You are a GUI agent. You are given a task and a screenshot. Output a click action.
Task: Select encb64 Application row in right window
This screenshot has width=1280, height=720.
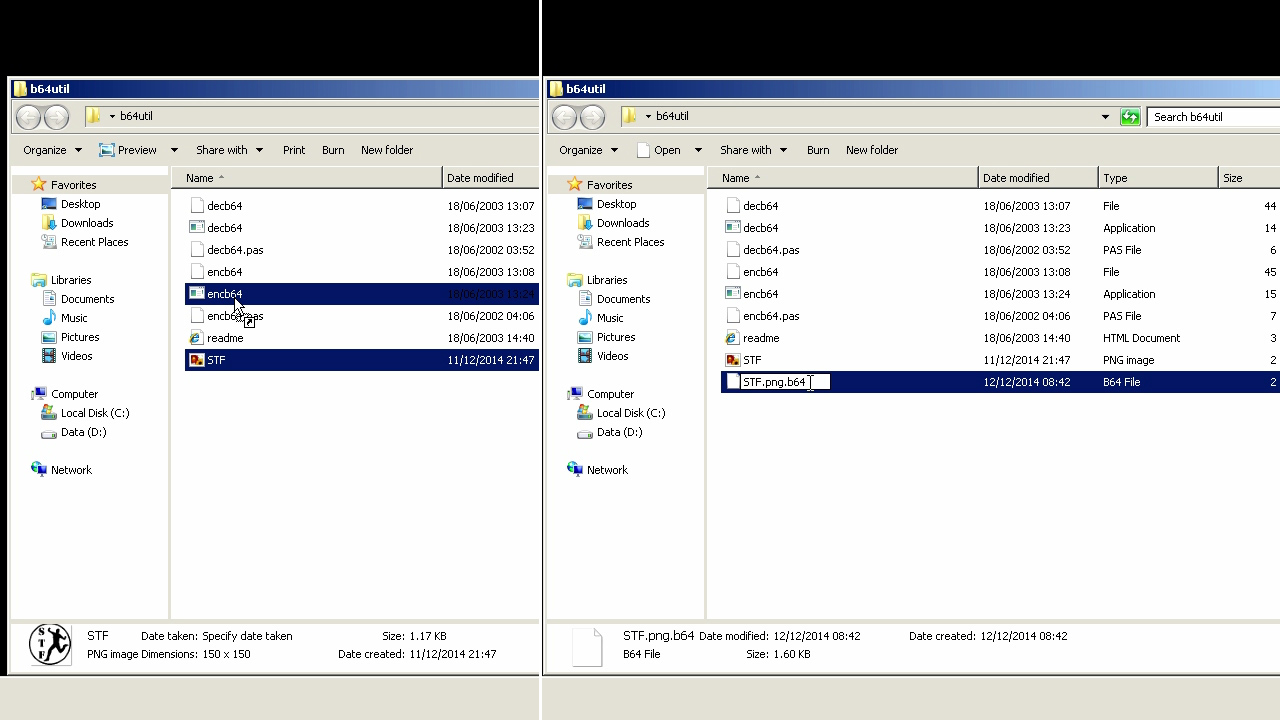coord(1000,294)
